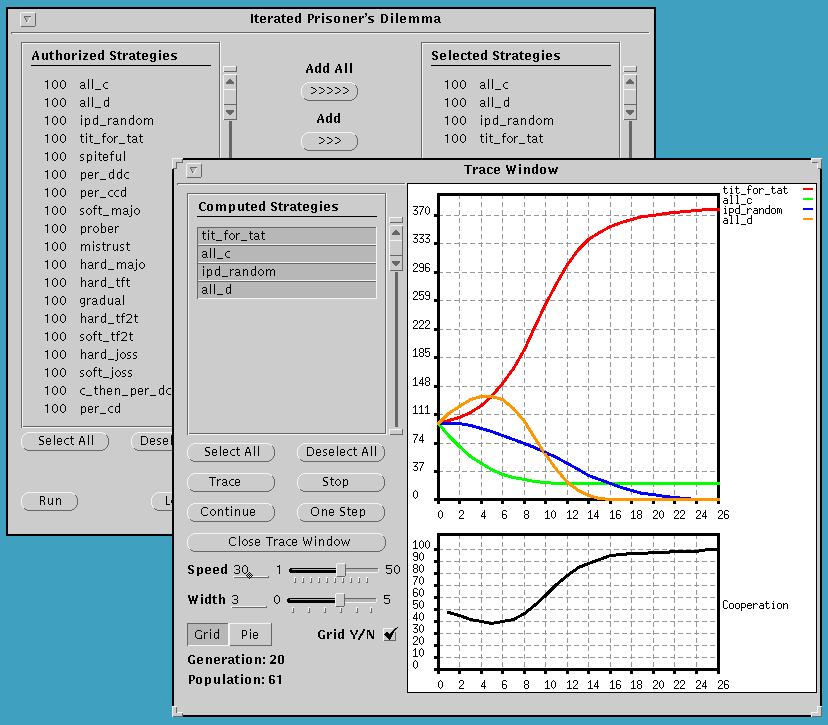Screen dimensions: 828x725
Task: Open the Trace Window title bar menu icon
Action: 194,170
